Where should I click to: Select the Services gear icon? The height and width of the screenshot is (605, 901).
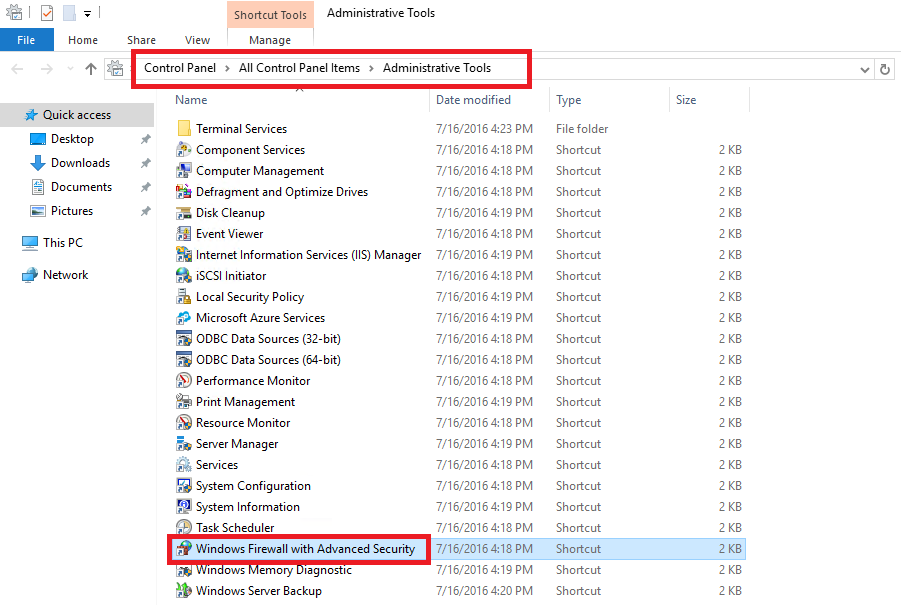[184, 464]
